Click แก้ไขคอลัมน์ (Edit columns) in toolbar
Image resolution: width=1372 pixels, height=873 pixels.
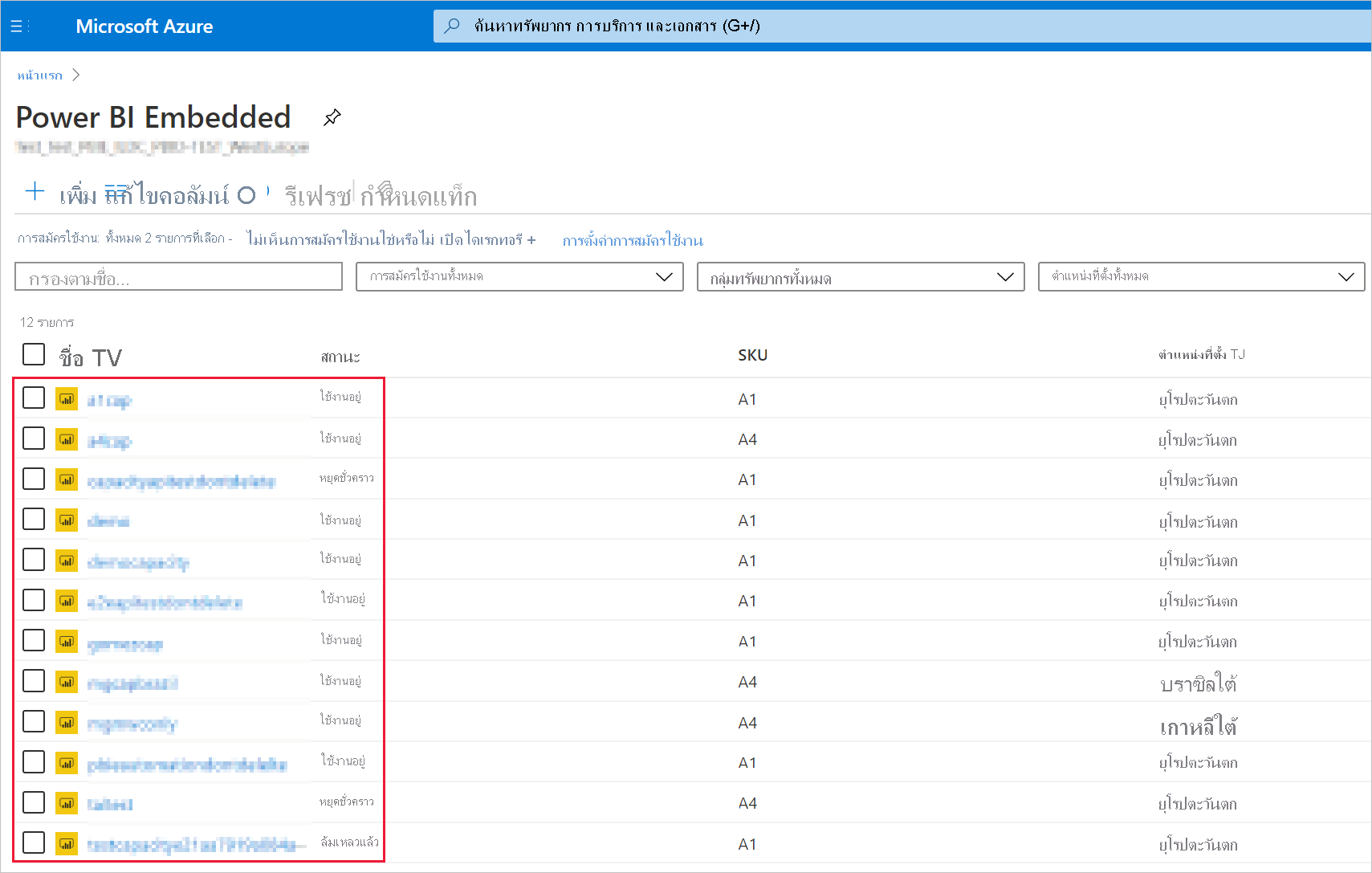click(x=167, y=195)
